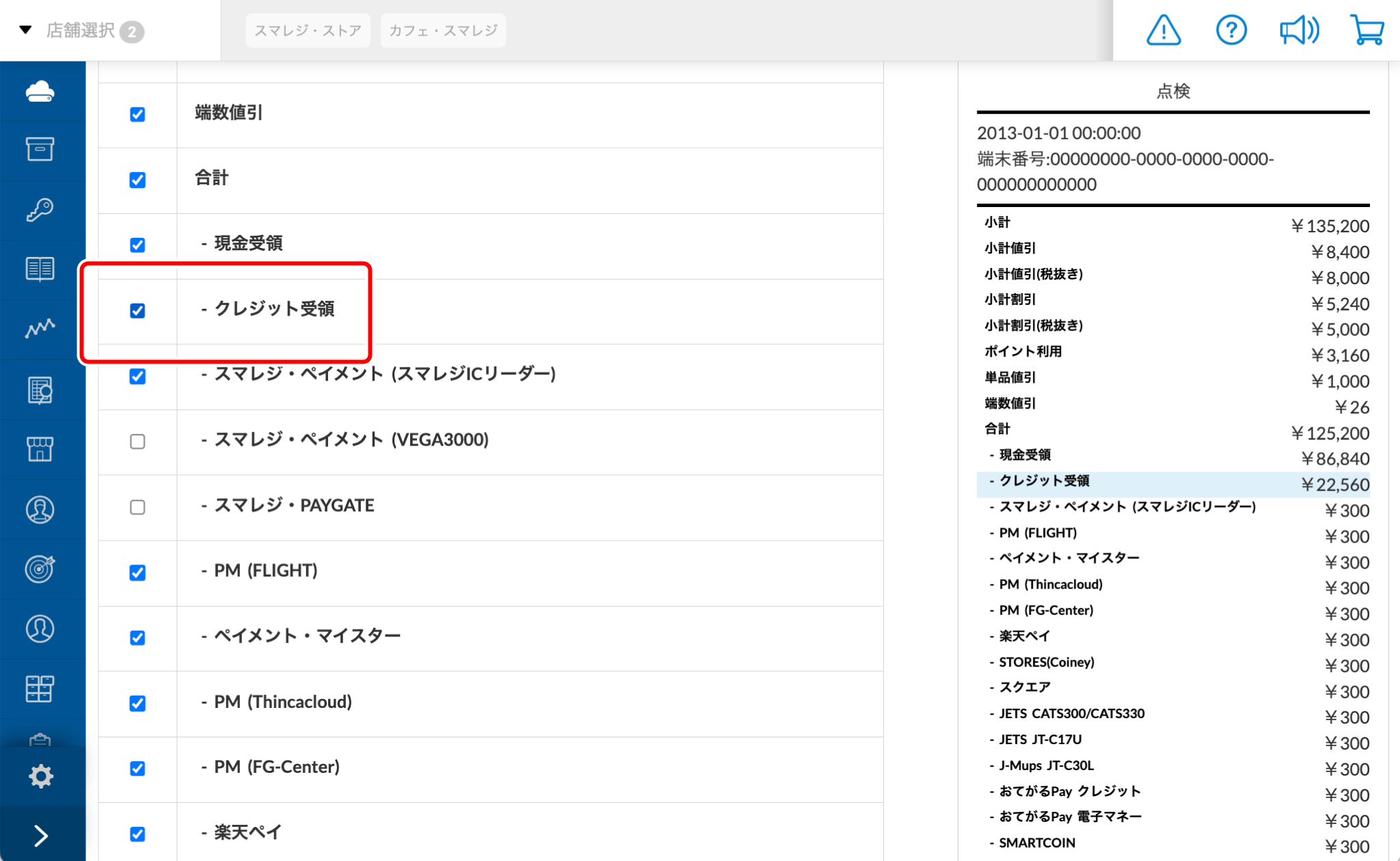Viewport: 1400px width, 861px height.
Task: Open the receipt search icon in sidebar
Action: (x=40, y=389)
